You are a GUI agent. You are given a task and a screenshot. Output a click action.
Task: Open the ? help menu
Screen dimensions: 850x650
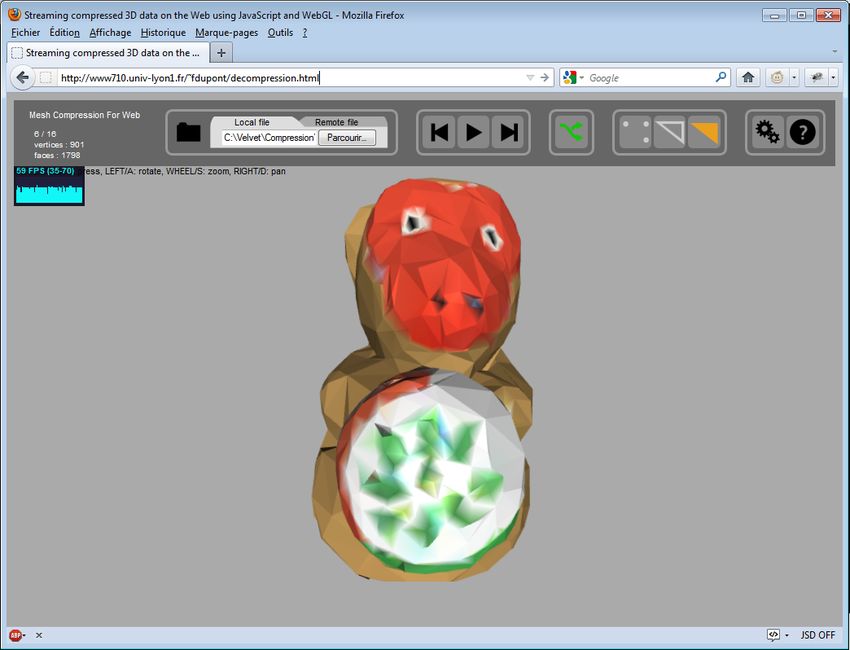click(305, 33)
